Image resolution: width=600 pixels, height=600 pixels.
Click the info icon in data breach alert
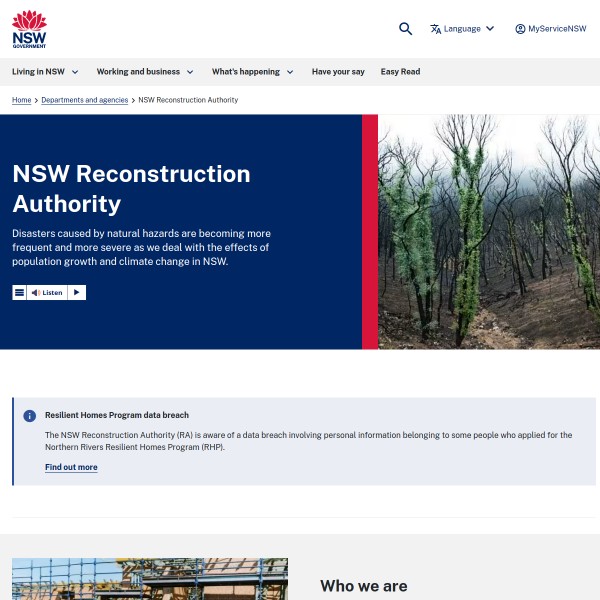tap(30, 415)
